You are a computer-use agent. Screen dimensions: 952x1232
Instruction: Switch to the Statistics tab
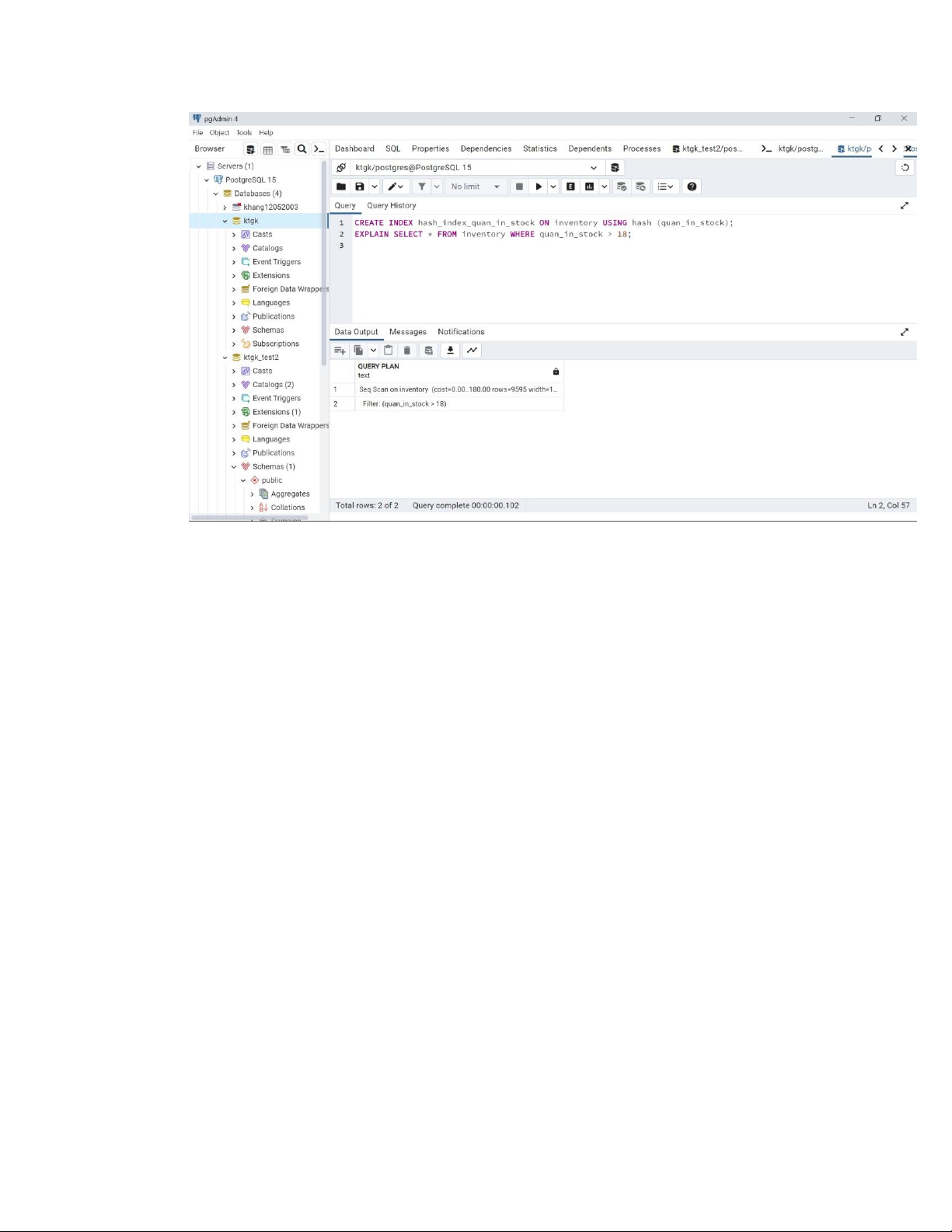[539, 149]
